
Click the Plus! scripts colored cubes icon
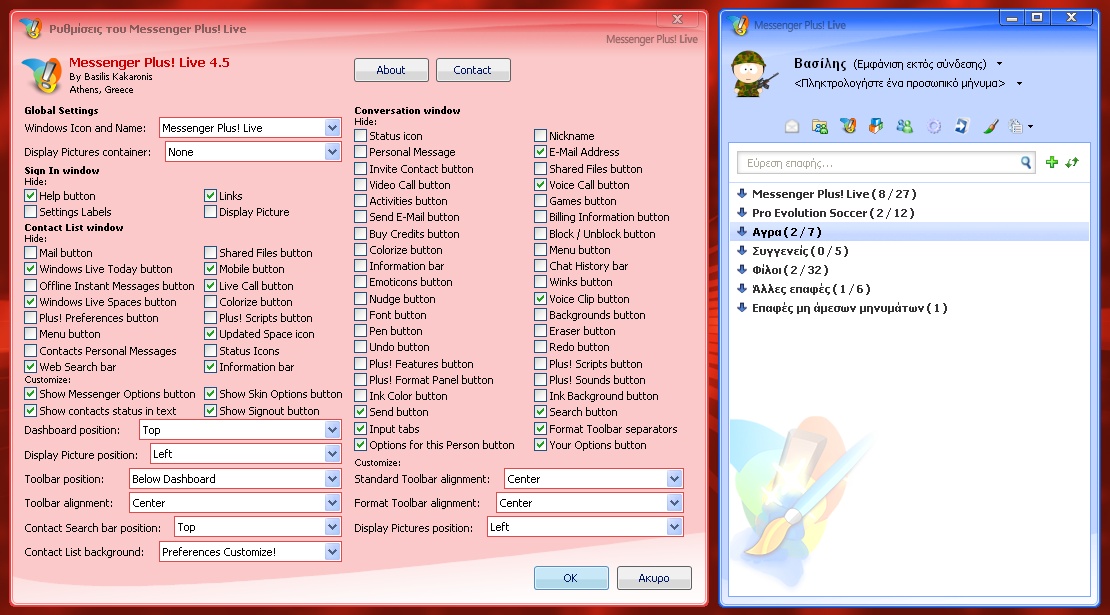point(876,126)
